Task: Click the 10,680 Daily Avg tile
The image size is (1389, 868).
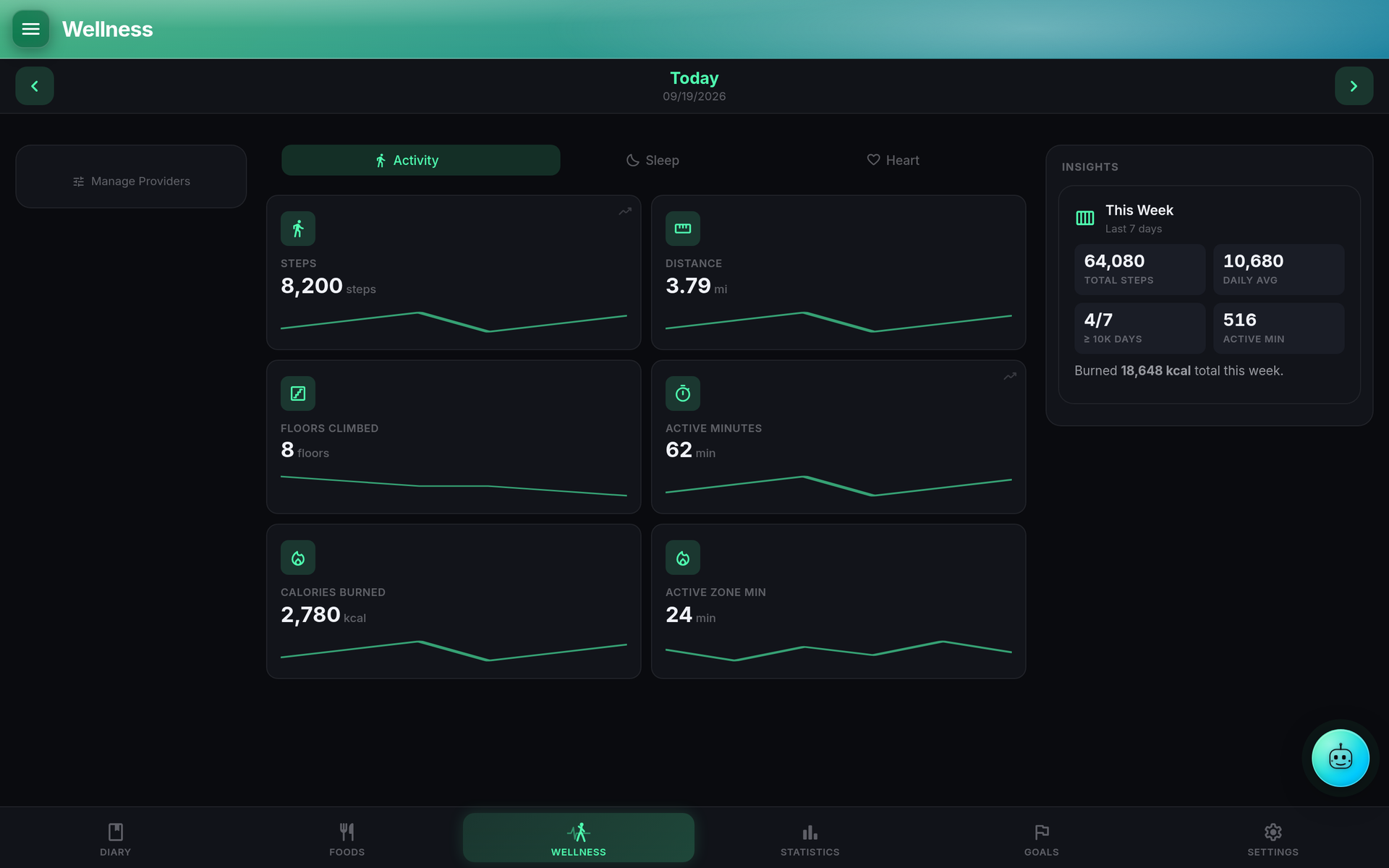Action: point(1278,269)
